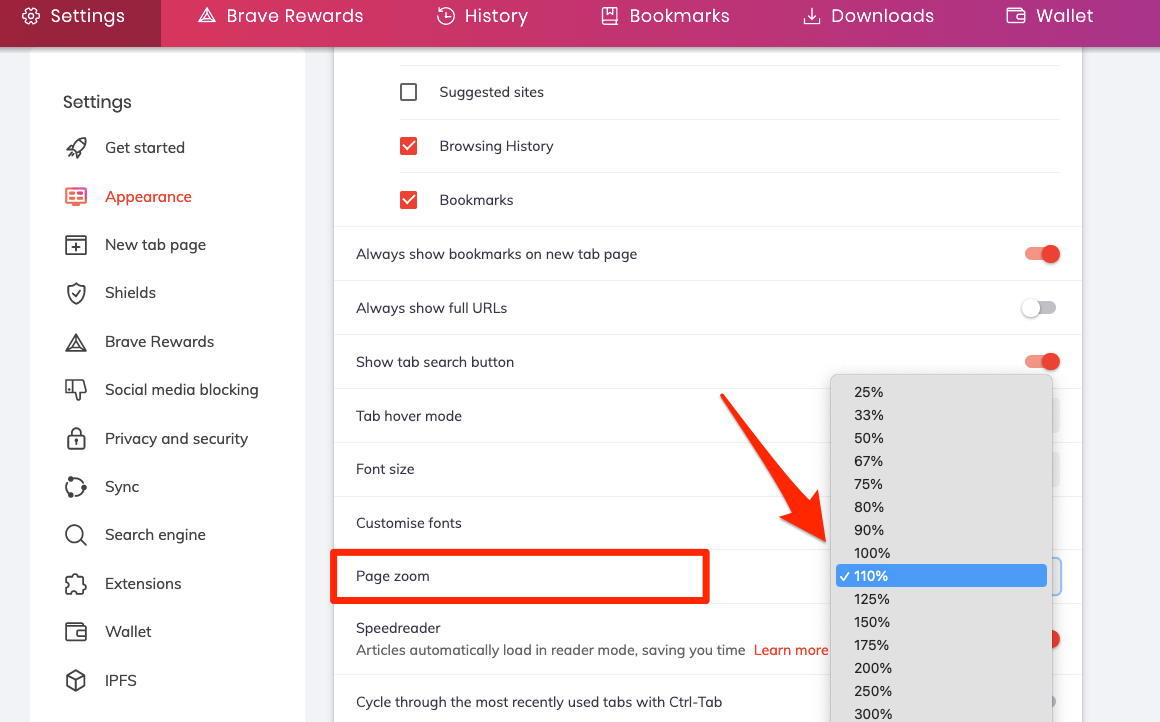
Task: Uncheck the Browsing History checkbox
Action: tap(408, 146)
